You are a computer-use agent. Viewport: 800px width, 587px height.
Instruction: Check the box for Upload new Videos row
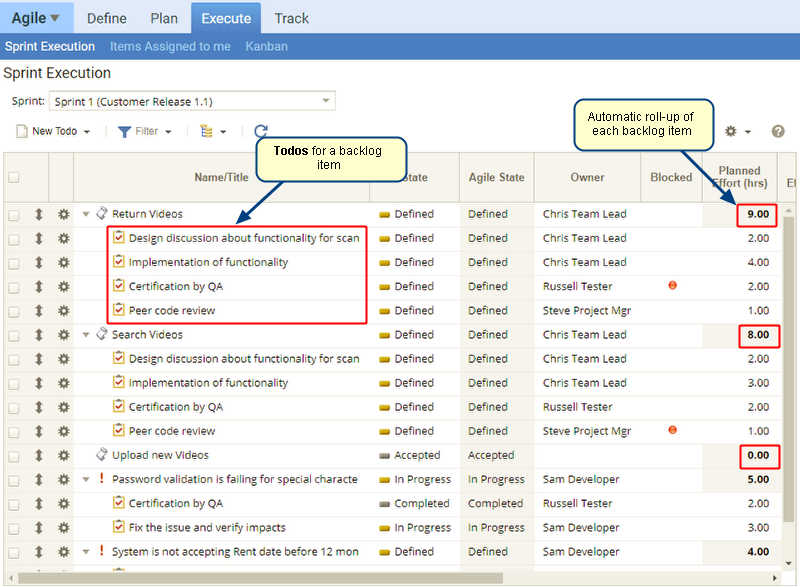pyautogui.click(x=14, y=455)
